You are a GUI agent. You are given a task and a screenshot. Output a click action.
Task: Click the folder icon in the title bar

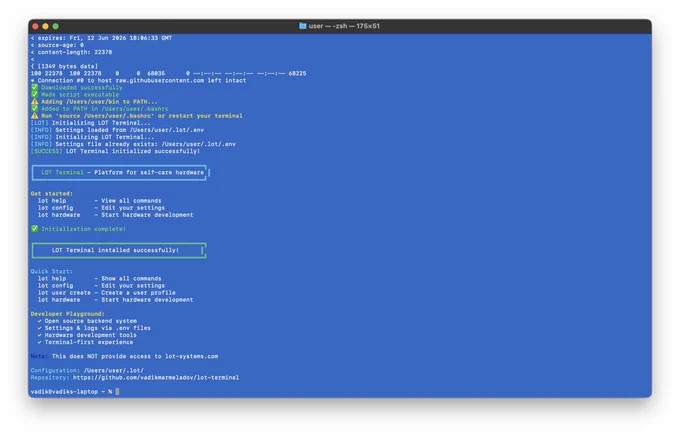pyautogui.click(x=302, y=26)
